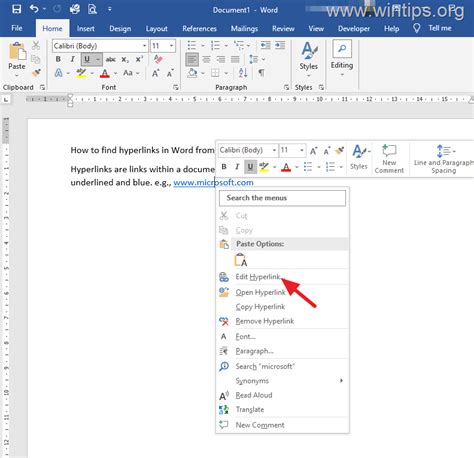Image resolution: width=474 pixels, height=458 pixels.
Task: Toggle Underline in the floating mini toolbar
Action: (250, 167)
